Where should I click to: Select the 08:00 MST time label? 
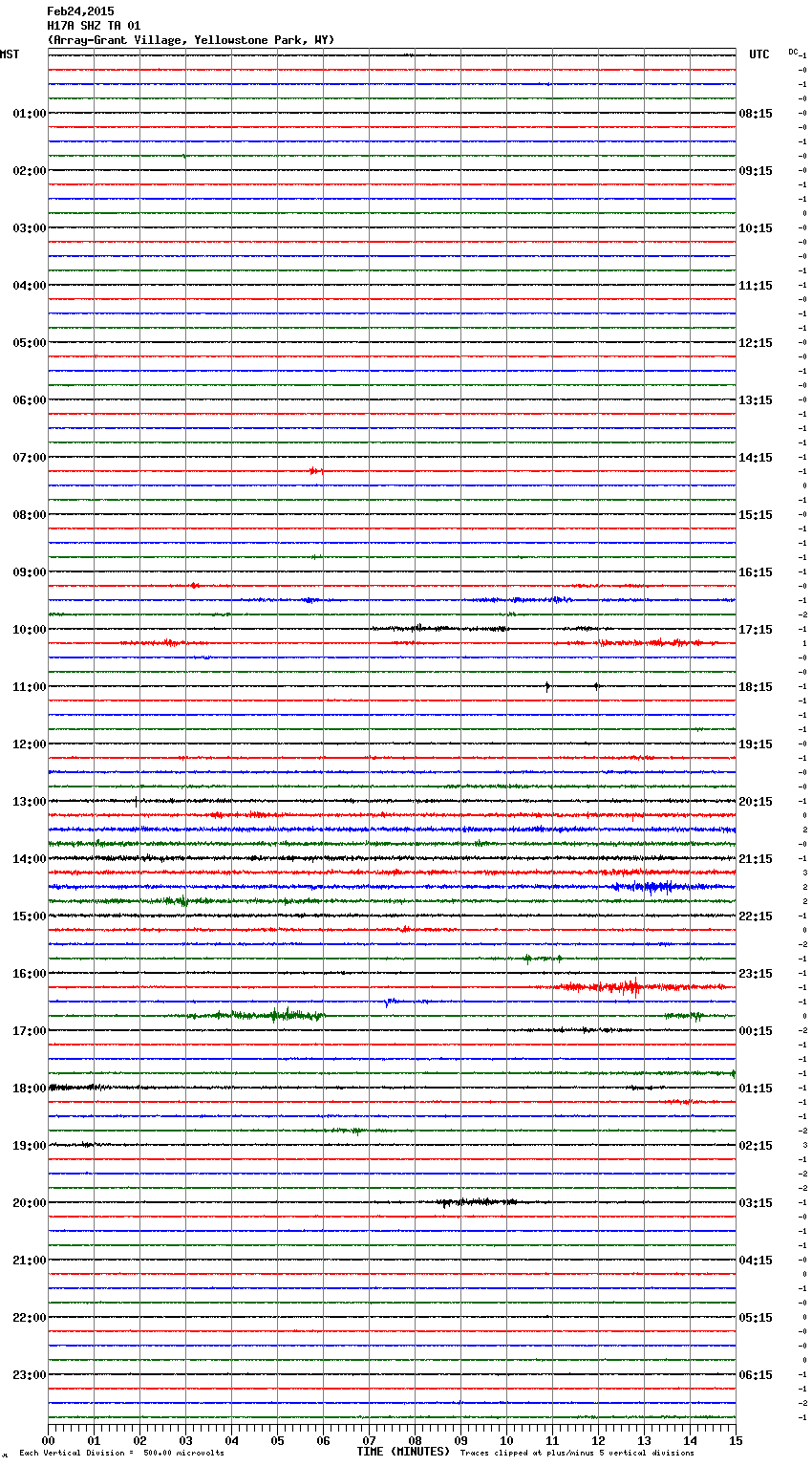pos(29,515)
